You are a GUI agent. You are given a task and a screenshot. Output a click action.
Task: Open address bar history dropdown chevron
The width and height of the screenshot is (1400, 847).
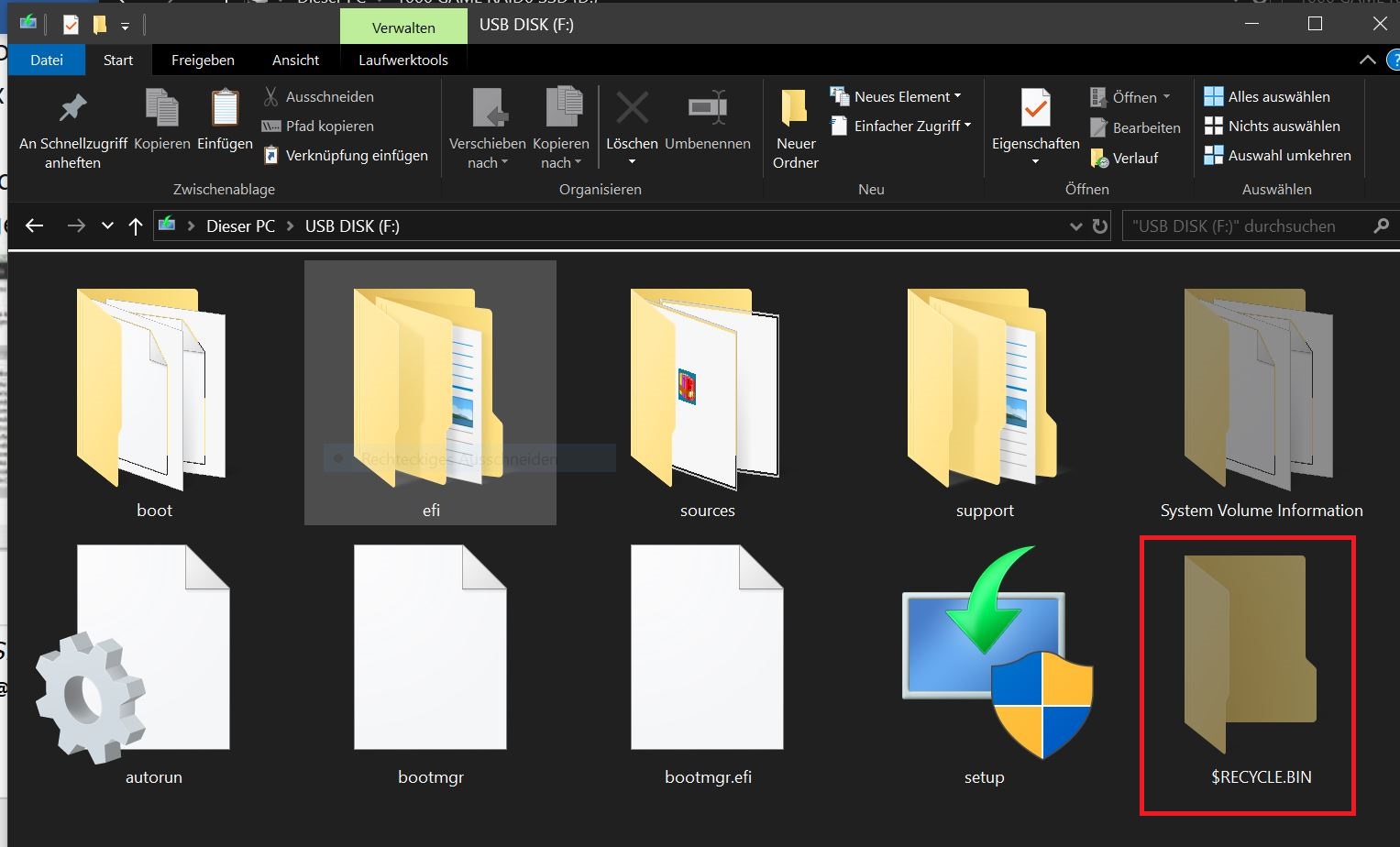pos(1076,226)
